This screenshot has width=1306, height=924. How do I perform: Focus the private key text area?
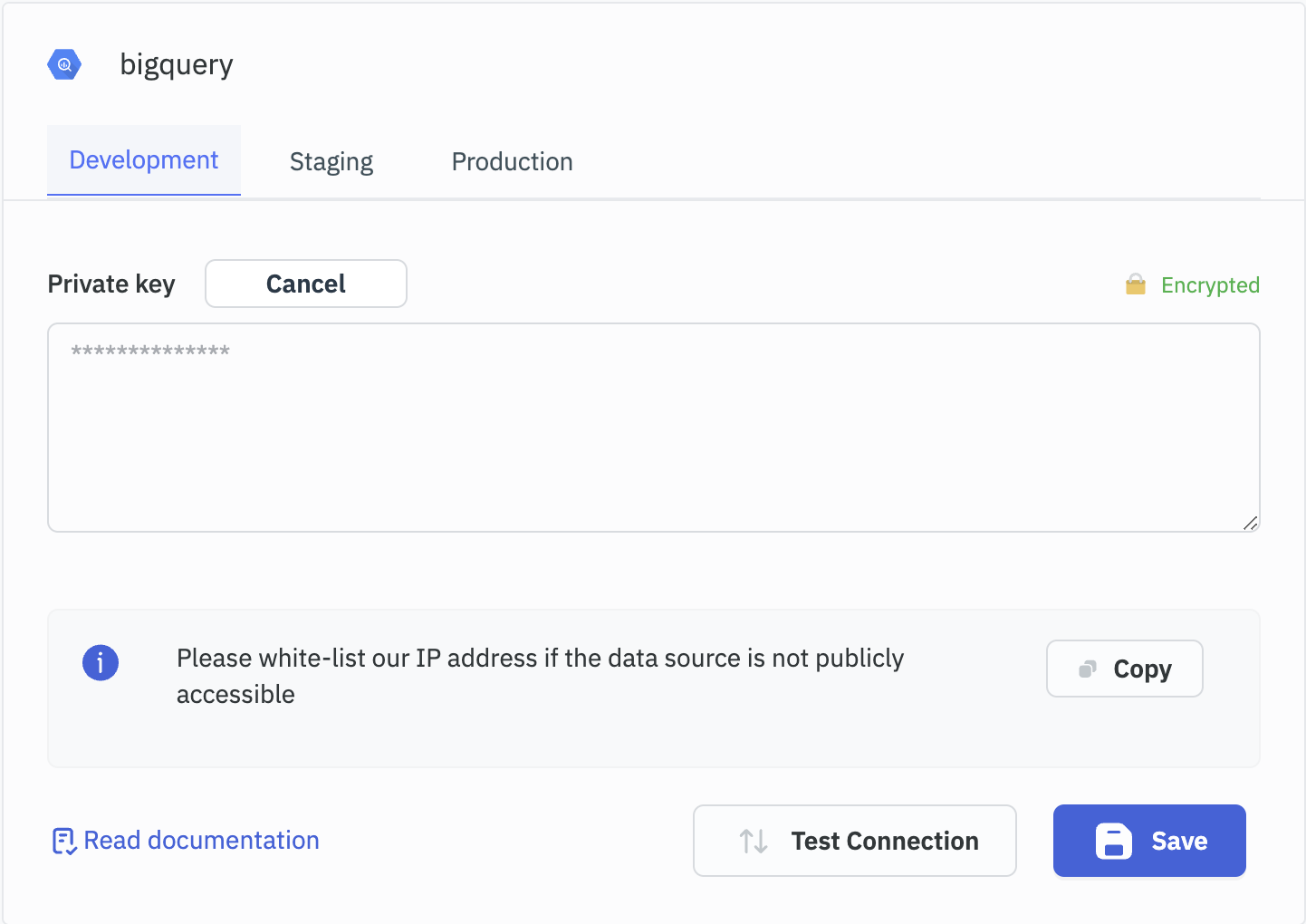pos(652,435)
